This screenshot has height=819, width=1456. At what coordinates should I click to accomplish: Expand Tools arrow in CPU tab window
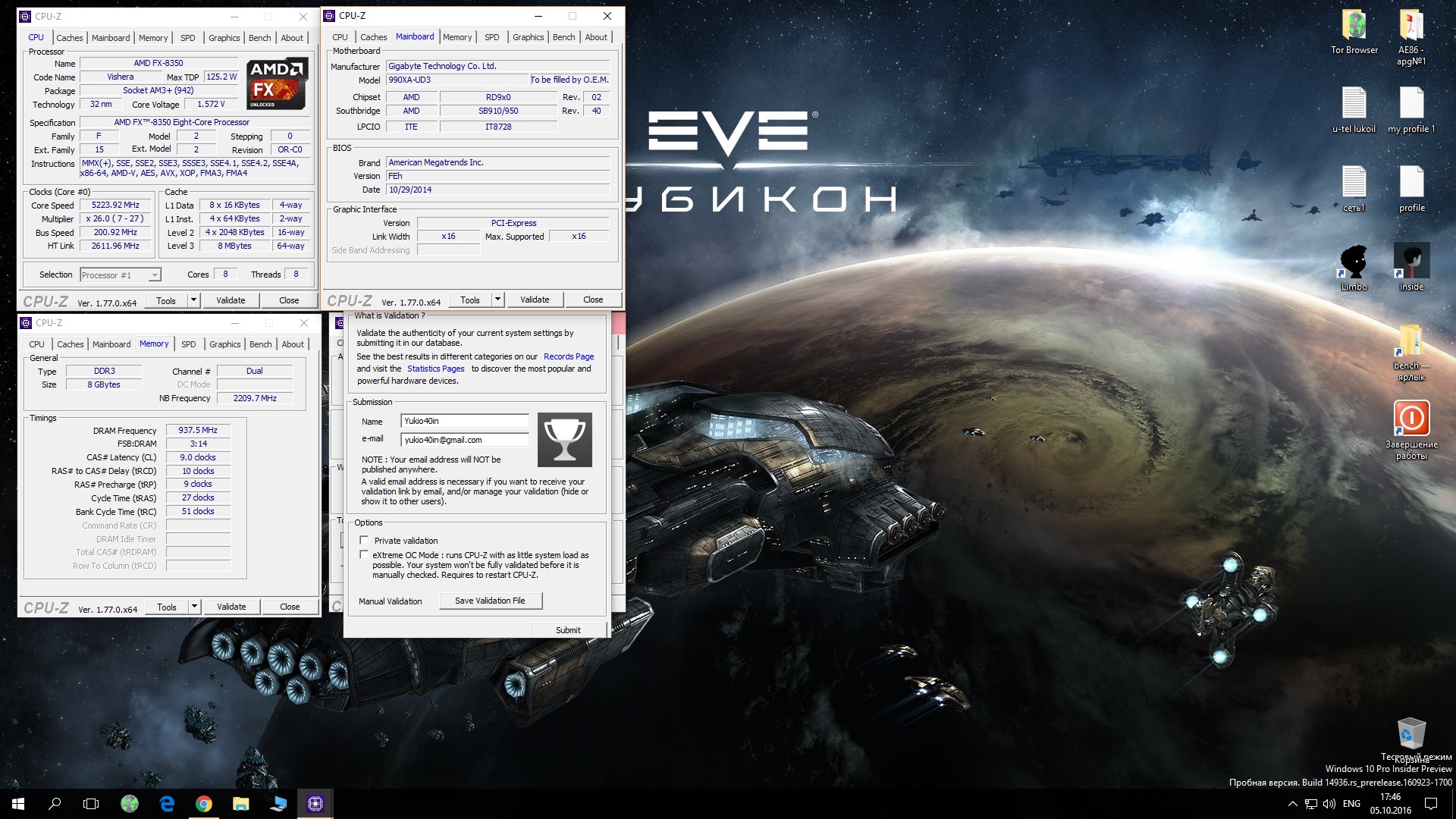193,300
